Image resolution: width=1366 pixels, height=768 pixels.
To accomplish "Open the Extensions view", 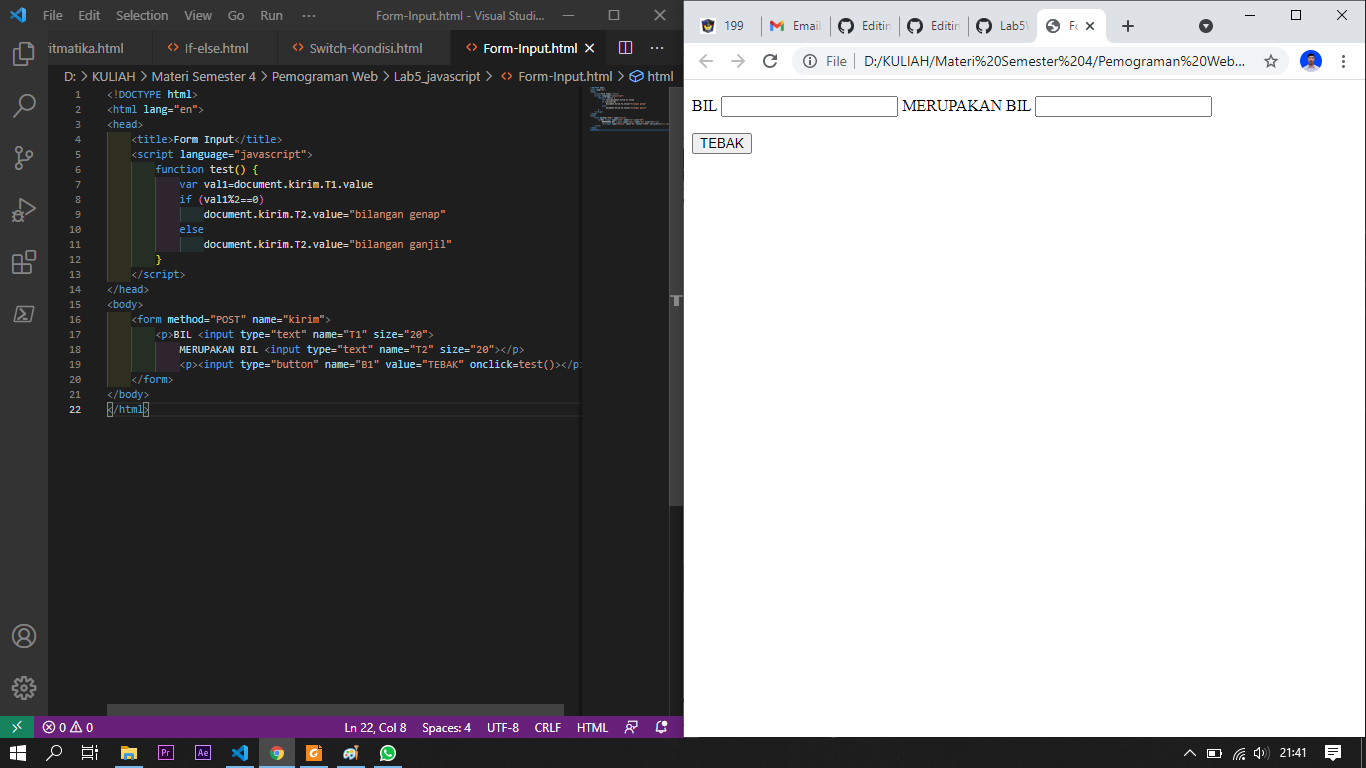I will tap(24, 262).
